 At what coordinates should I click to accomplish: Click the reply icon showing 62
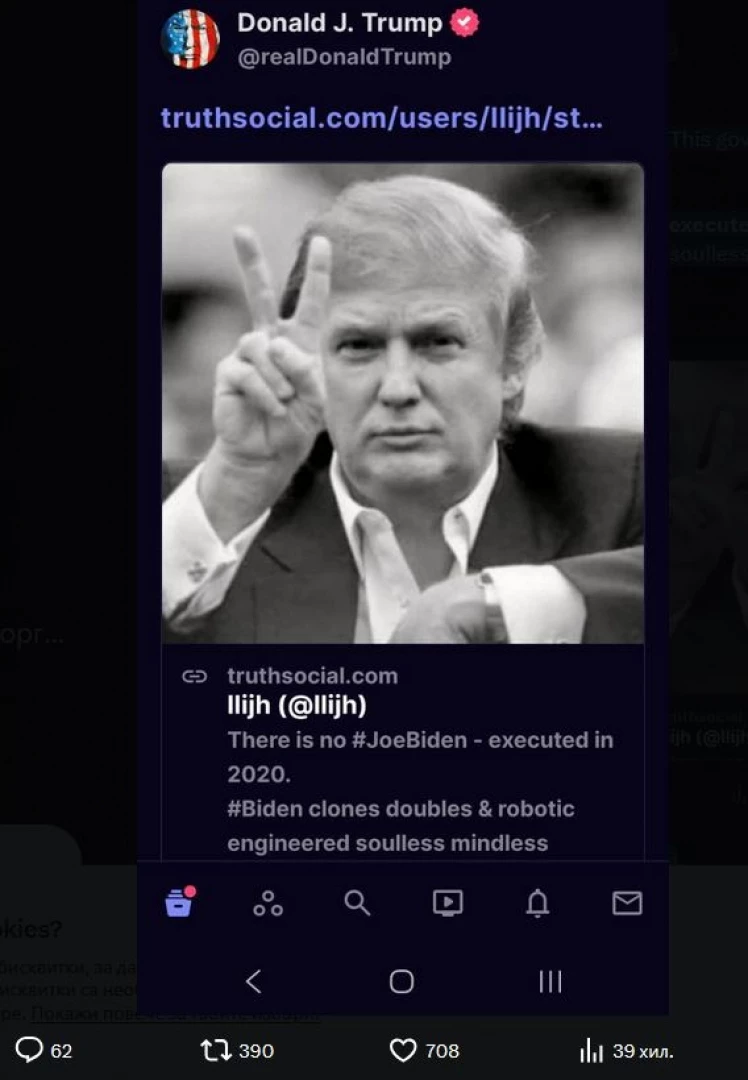click(29, 1050)
